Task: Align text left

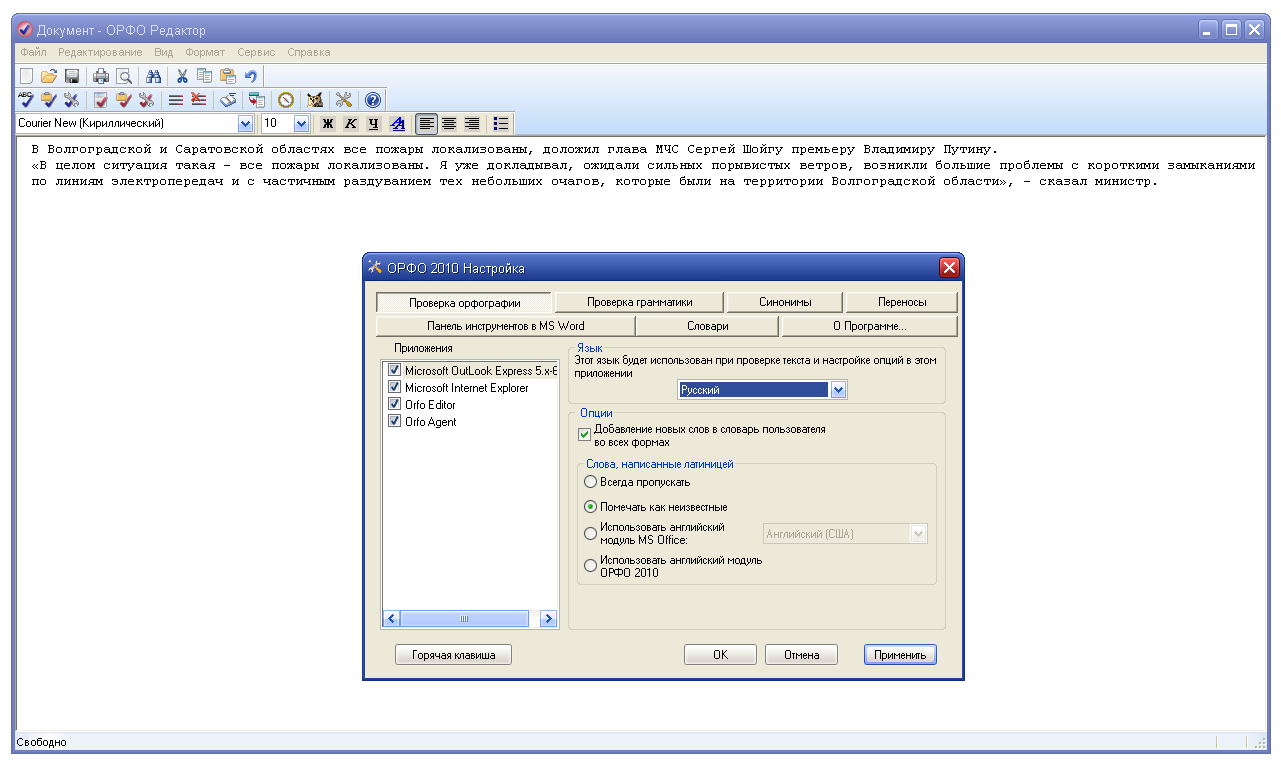Action: point(427,124)
